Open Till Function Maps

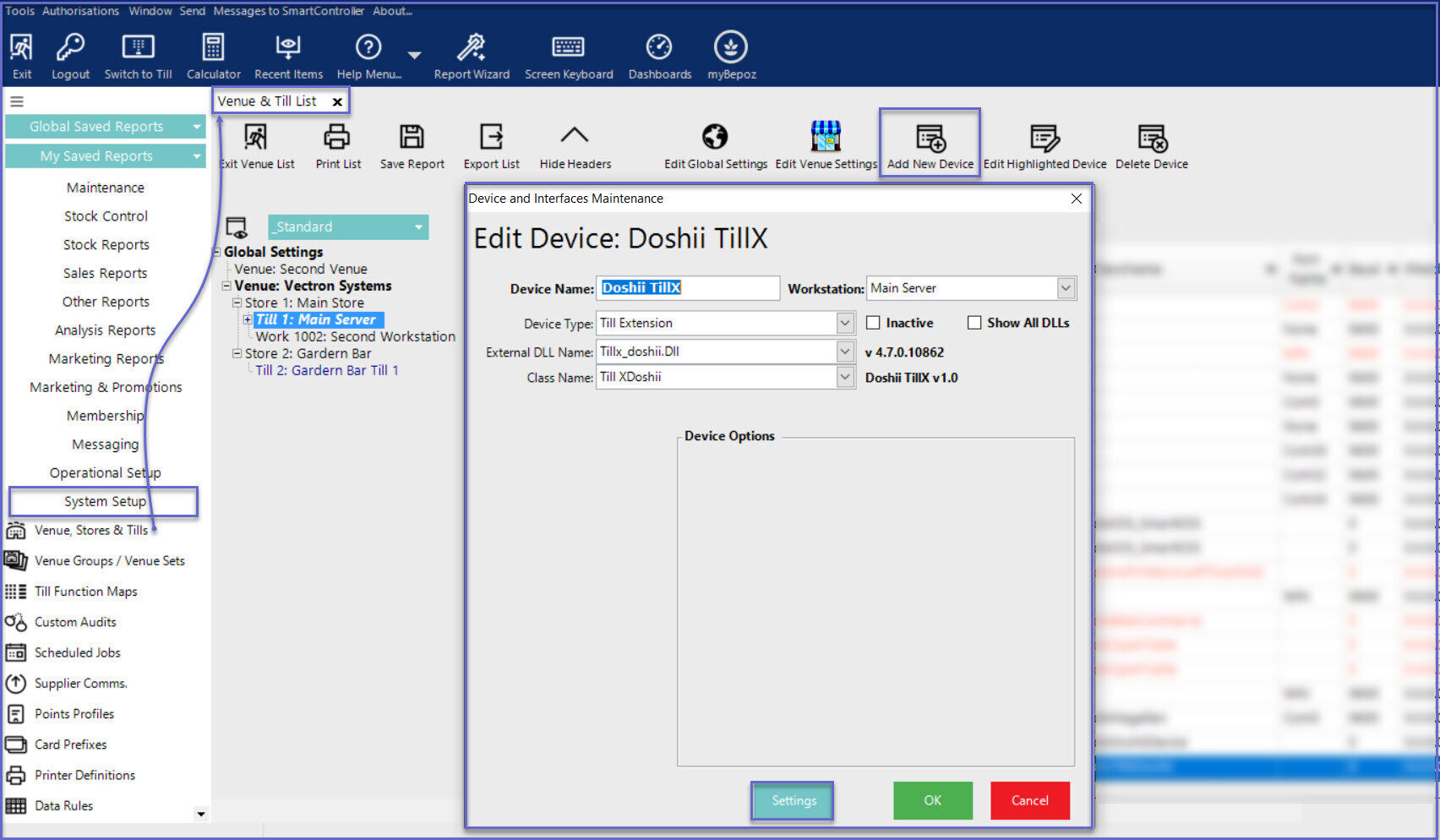85,592
